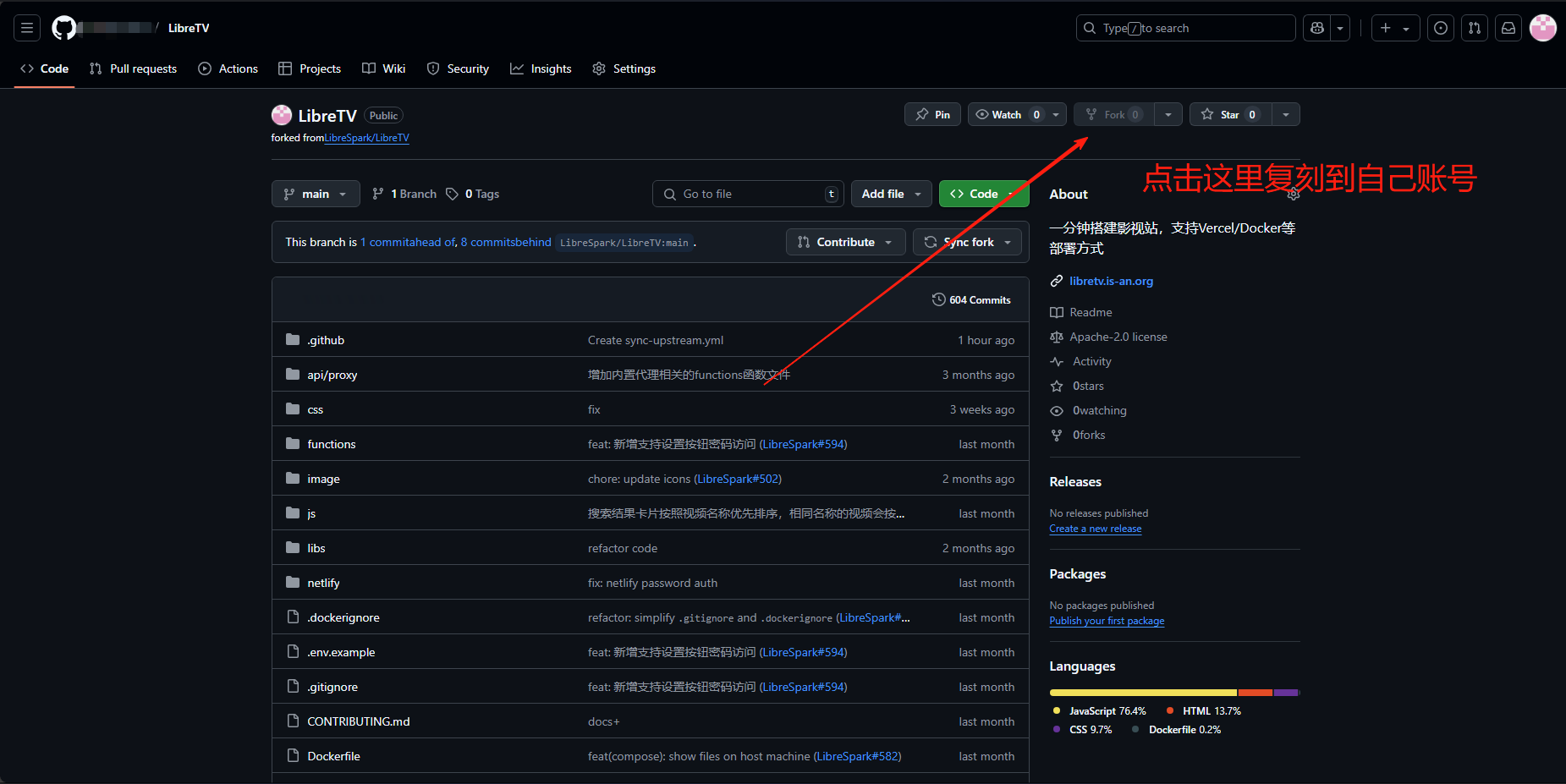Star the LibreTV repository
Viewport: 1566px width, 784px height.
(x=1230, y=114)
